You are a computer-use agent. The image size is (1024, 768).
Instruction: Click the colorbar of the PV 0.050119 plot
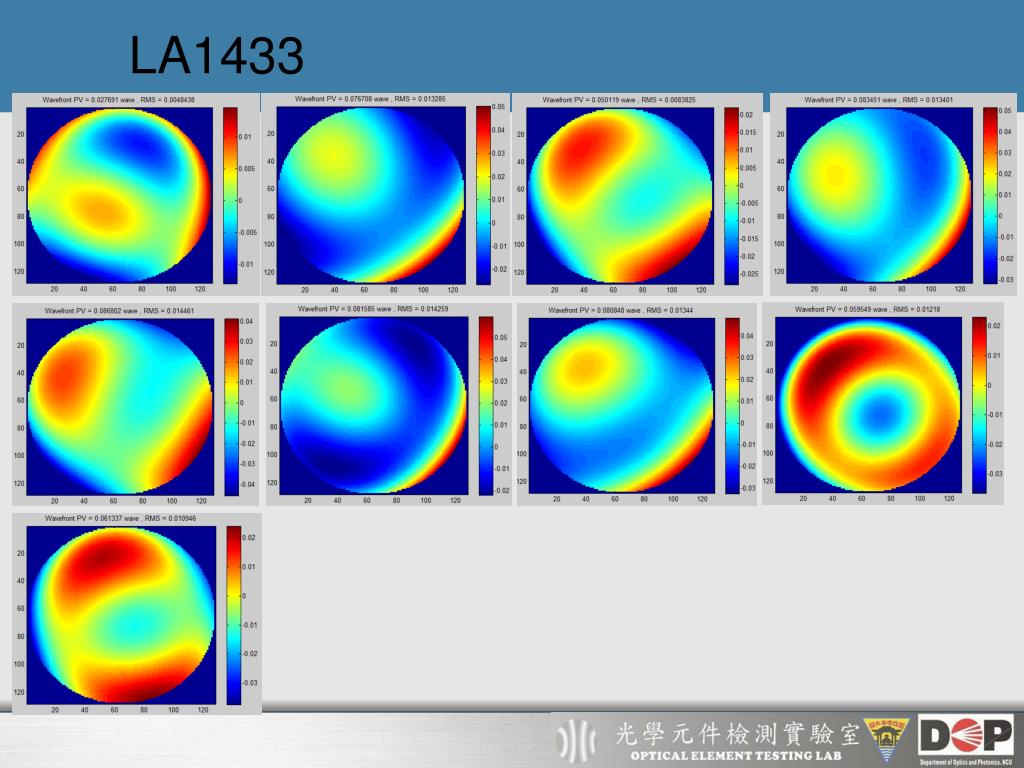(x=731, y=195)
